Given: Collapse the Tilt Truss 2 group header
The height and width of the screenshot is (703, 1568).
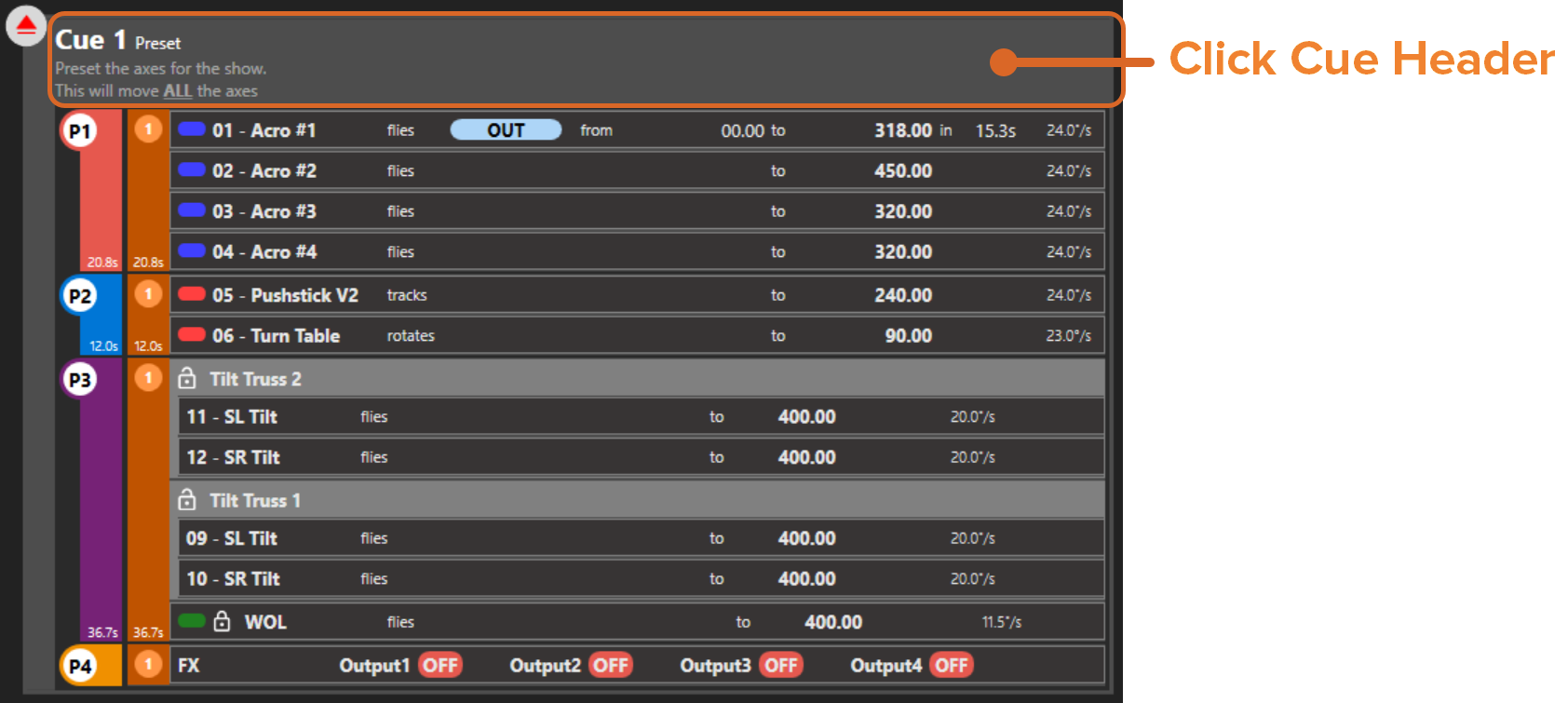Looking at the screenshot, I should (638, 379).
